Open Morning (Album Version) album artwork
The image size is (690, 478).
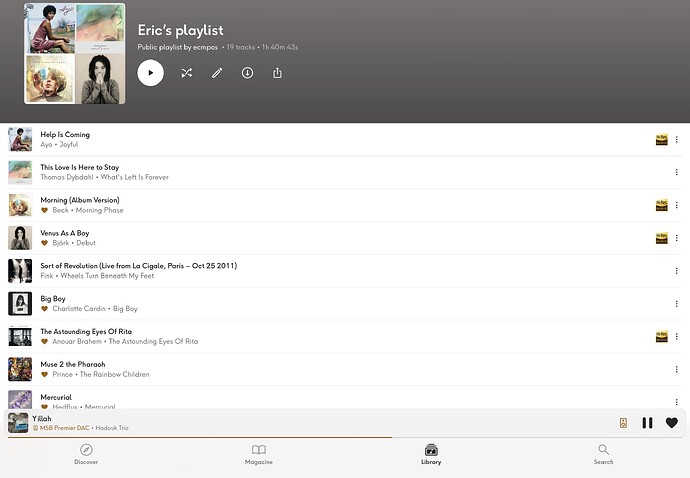pos(20,205)
